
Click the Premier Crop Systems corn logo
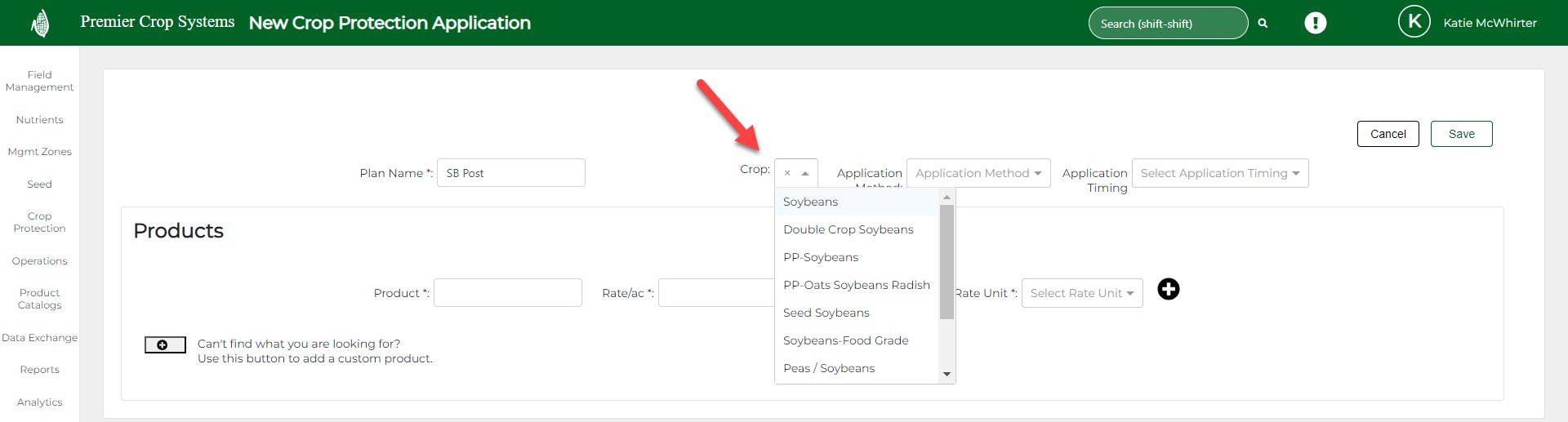click(40, 24)
